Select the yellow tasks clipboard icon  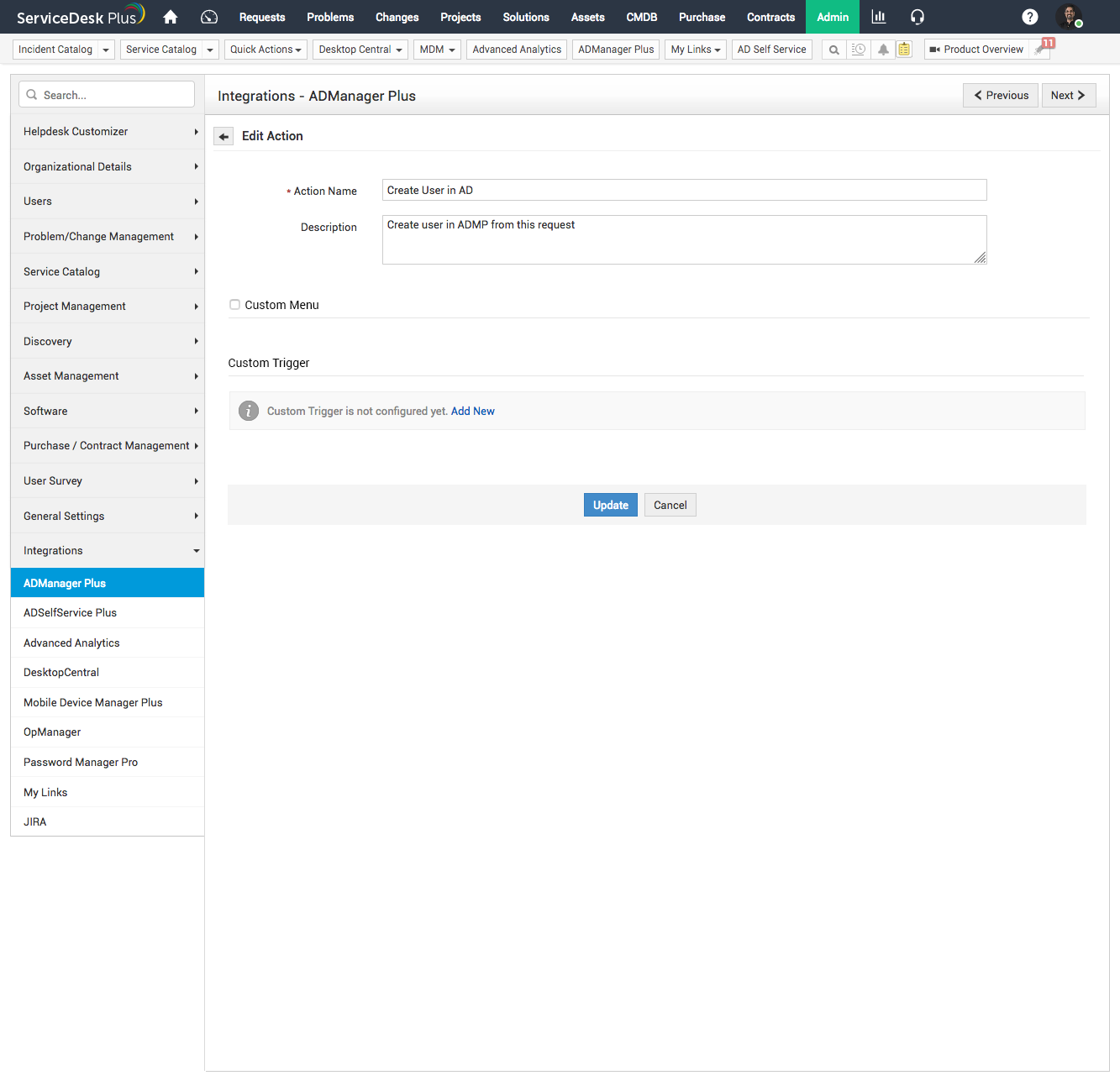coord(904,49)
